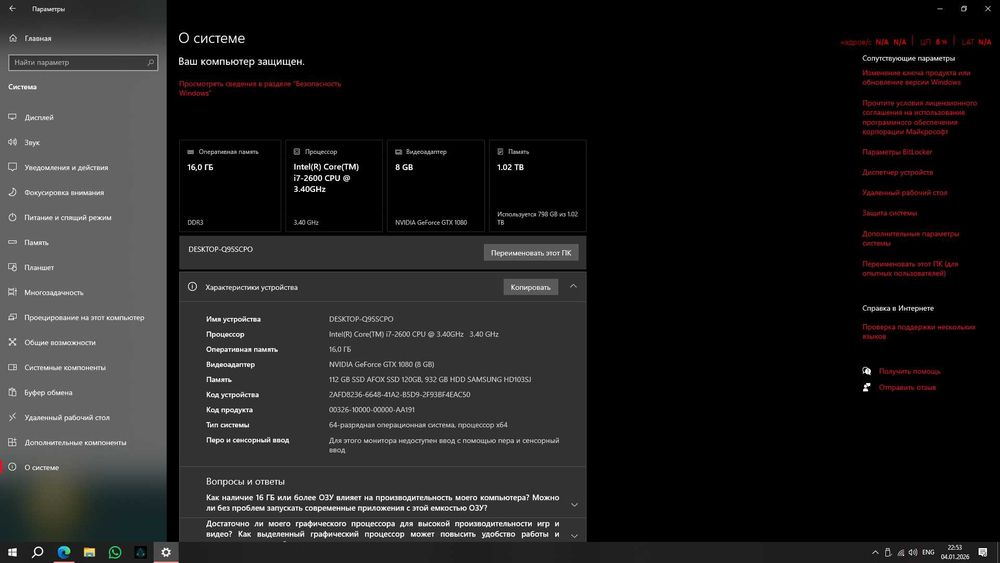Screen dimensions: 1000x563
Task: Open Windows Security details link
Action: (x=260, y=88)
